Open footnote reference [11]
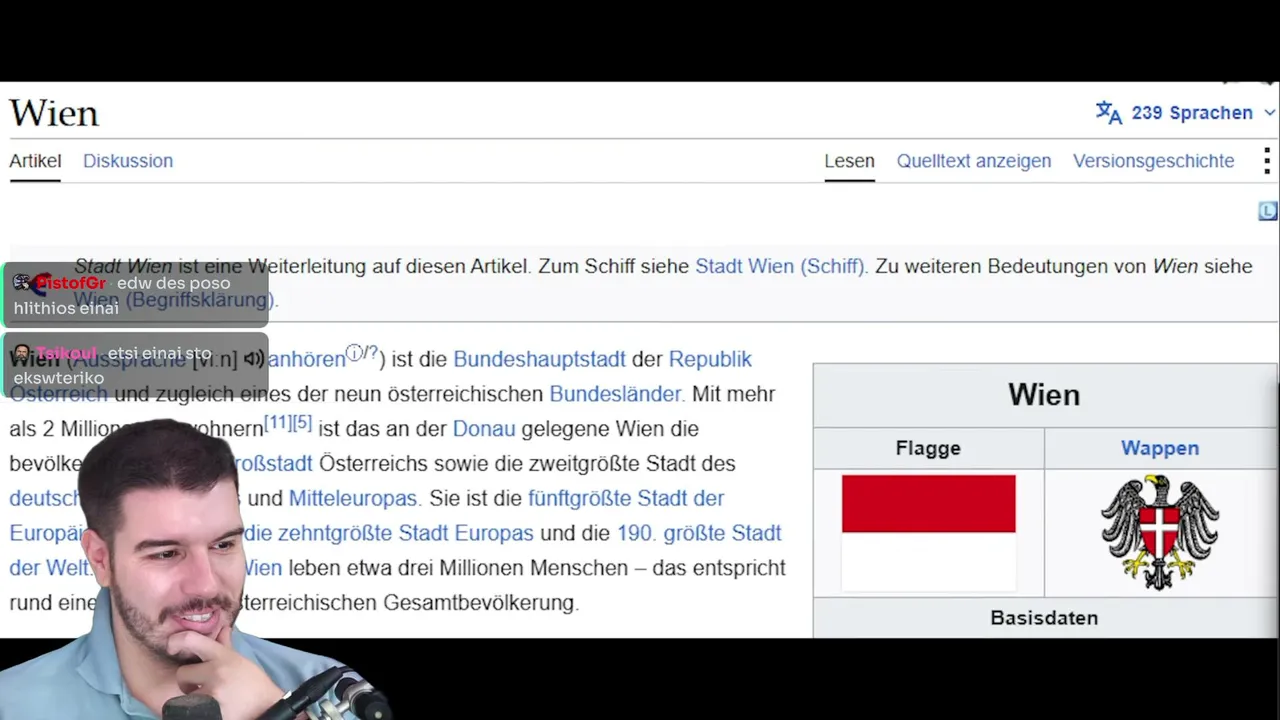This screenshot has height=720, width=1280. click(277, 423)
